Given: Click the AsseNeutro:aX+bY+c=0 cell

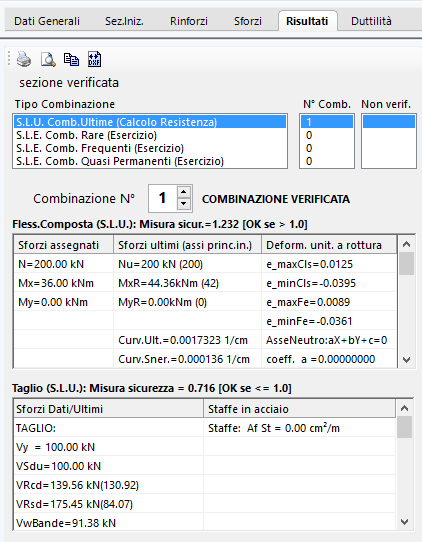Looking at the screenshot, I should (x=329, y=340).
